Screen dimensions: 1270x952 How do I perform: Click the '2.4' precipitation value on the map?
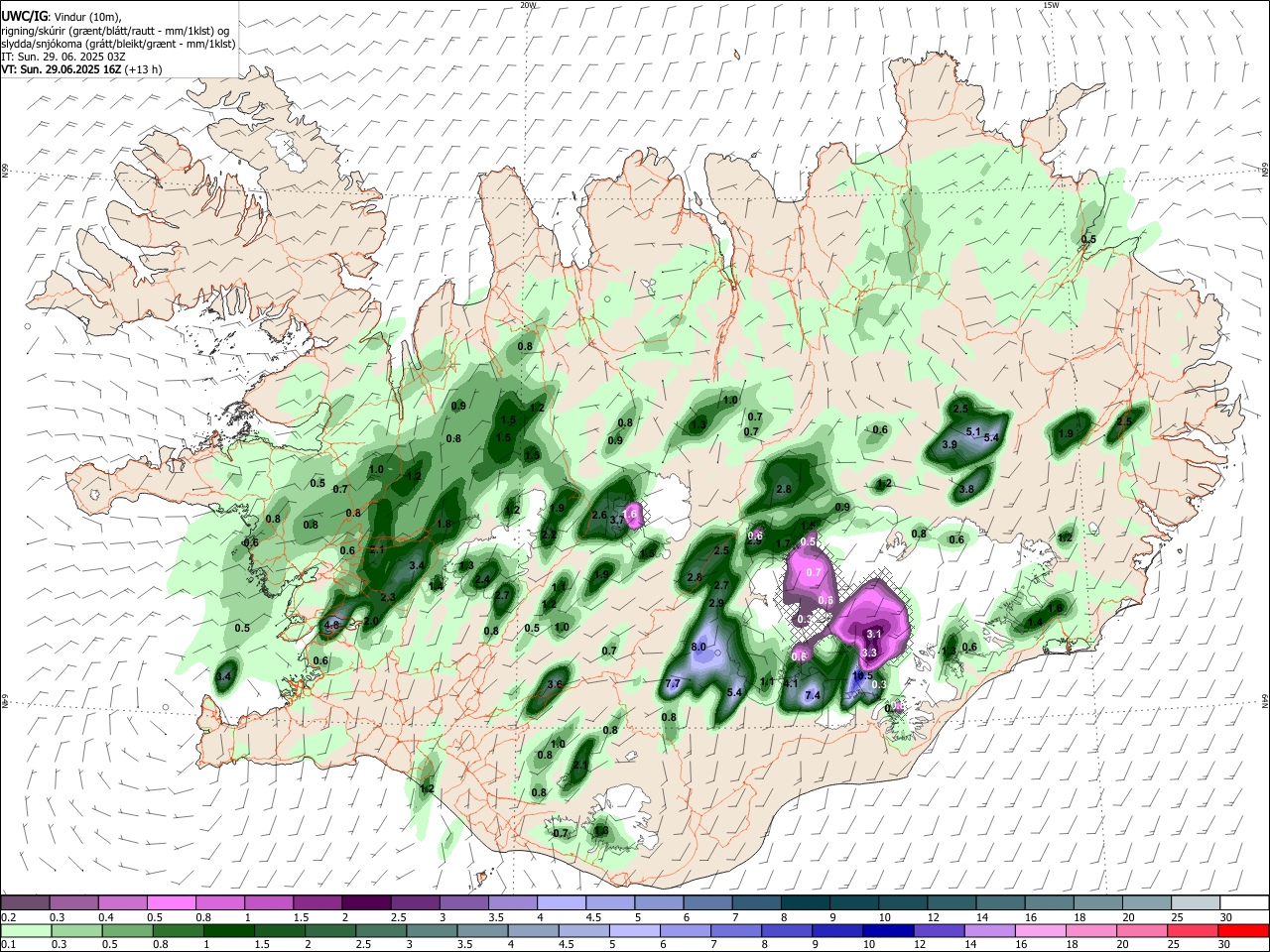coord(482,580)
